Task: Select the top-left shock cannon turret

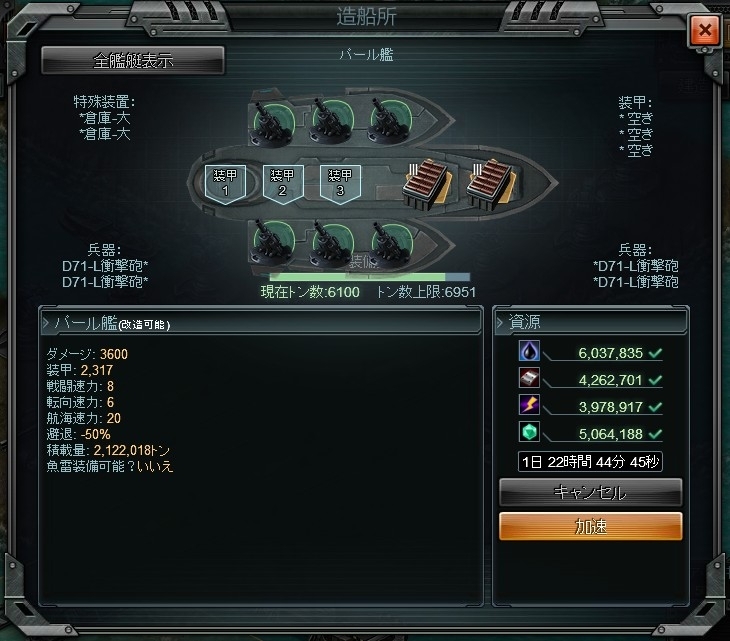Action: [273, 122]
